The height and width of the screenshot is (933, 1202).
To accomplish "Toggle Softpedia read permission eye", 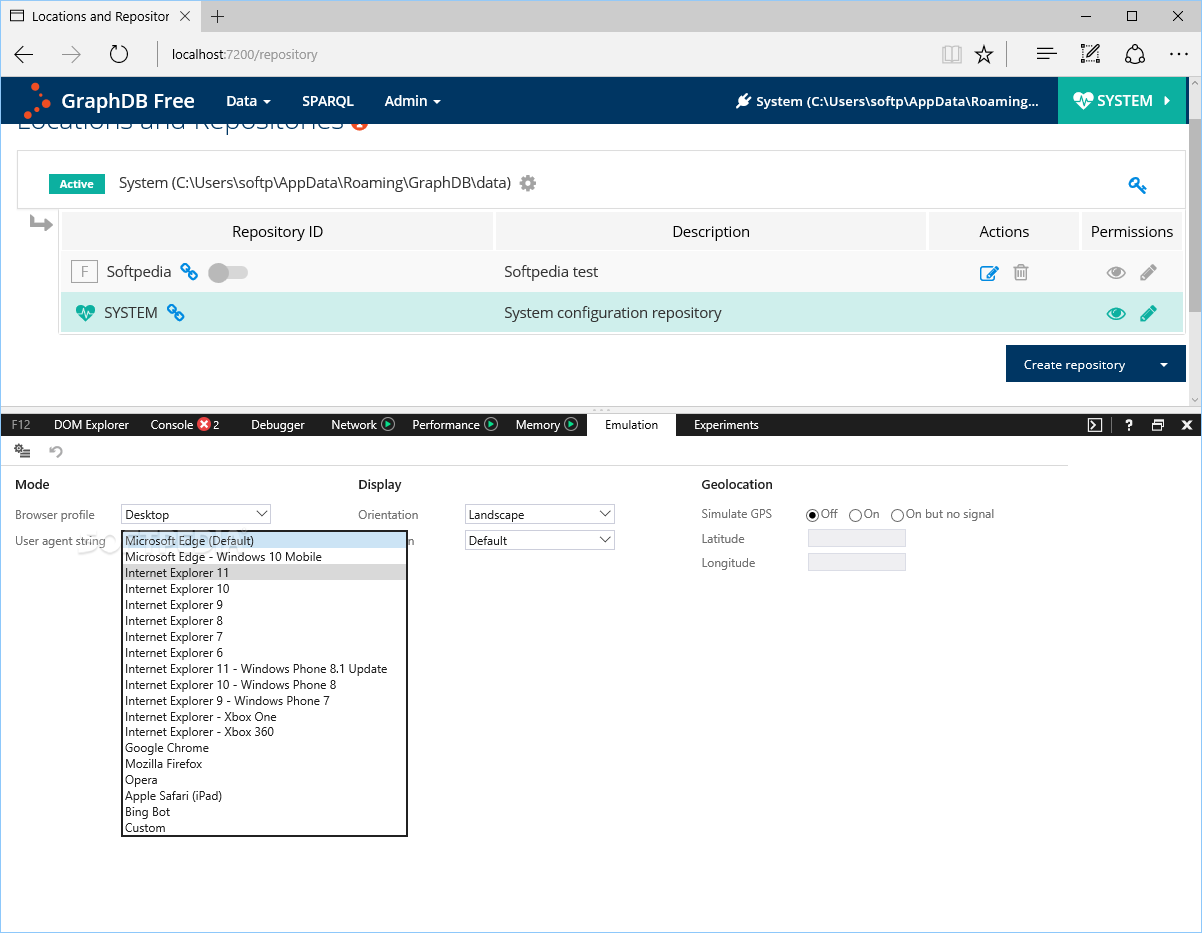I will click(x=1116, y=272).
